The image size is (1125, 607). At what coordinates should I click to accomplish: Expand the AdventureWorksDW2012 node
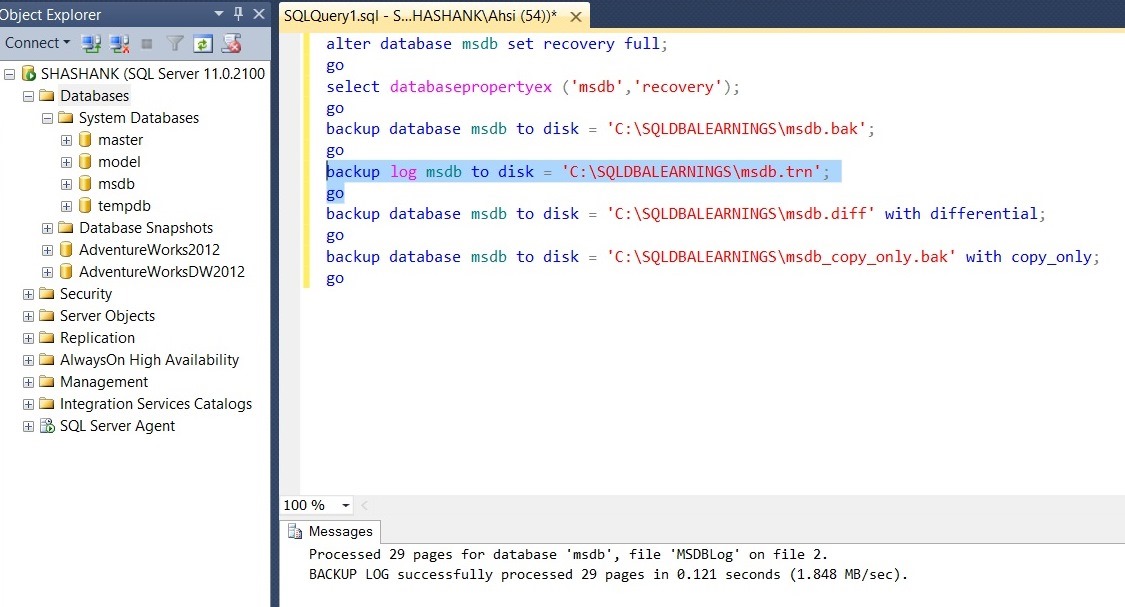coord(47,273)
